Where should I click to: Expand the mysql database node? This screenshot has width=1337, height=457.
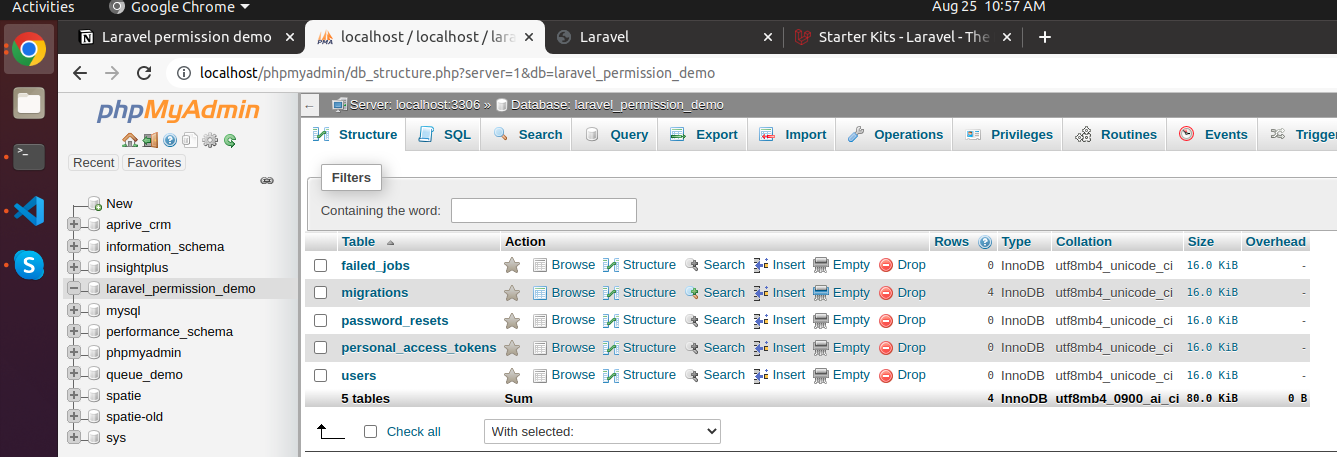tap(74, 310)
